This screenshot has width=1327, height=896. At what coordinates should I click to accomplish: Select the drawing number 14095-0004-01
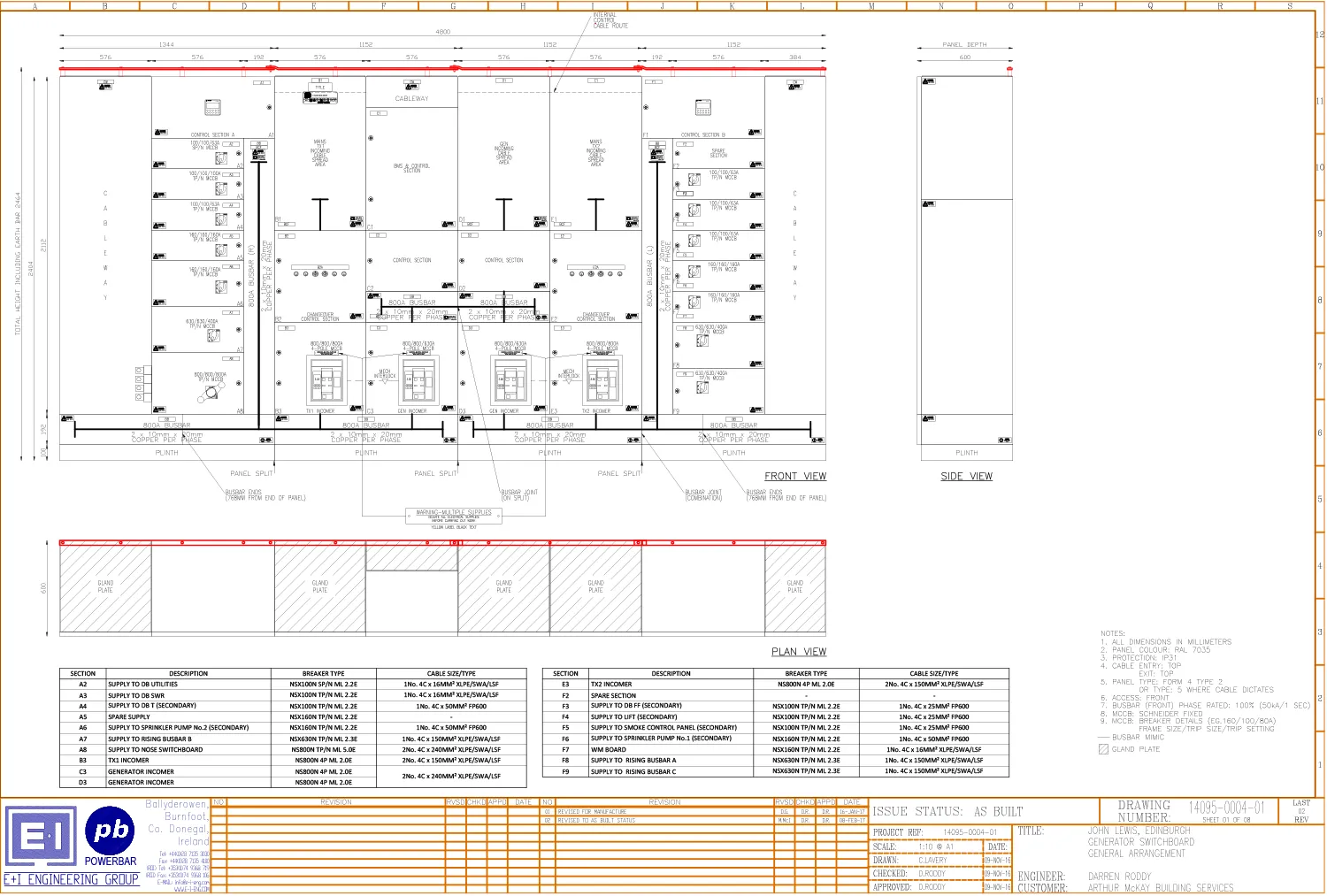tap(1226, 808)
